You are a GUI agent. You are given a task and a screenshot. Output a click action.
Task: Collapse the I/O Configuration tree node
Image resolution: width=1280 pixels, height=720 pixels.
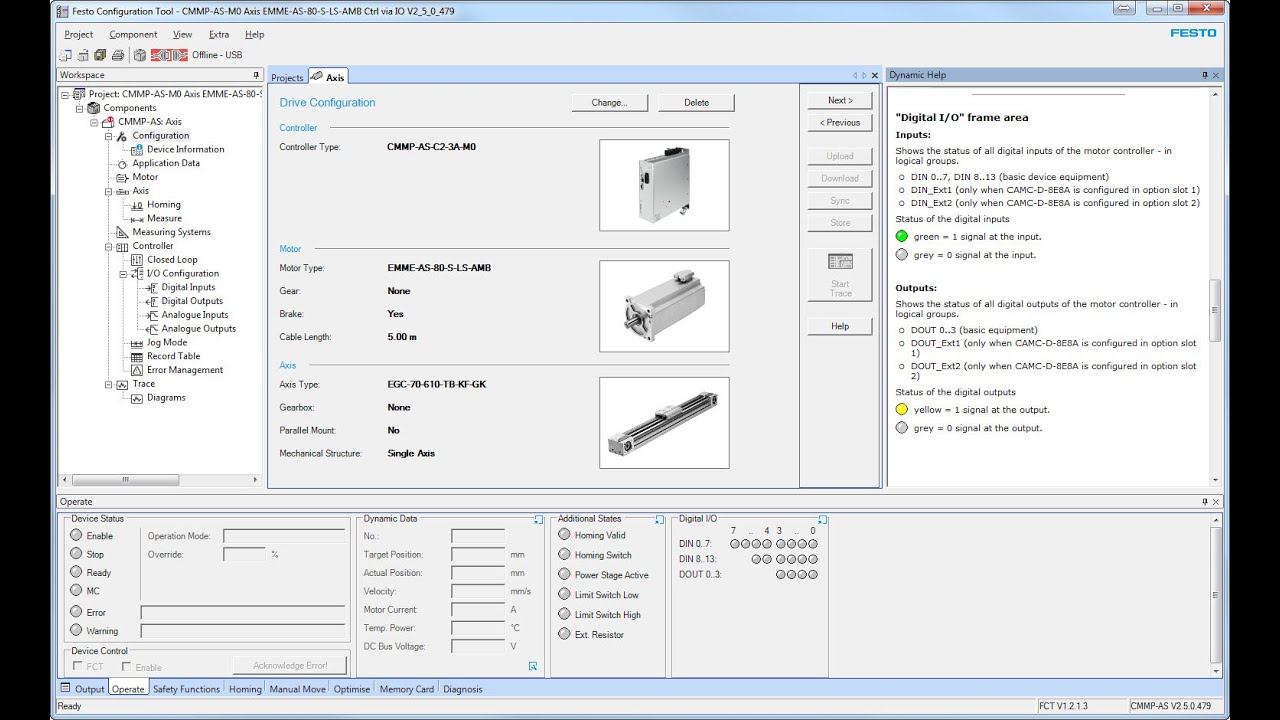coord(124,274)
